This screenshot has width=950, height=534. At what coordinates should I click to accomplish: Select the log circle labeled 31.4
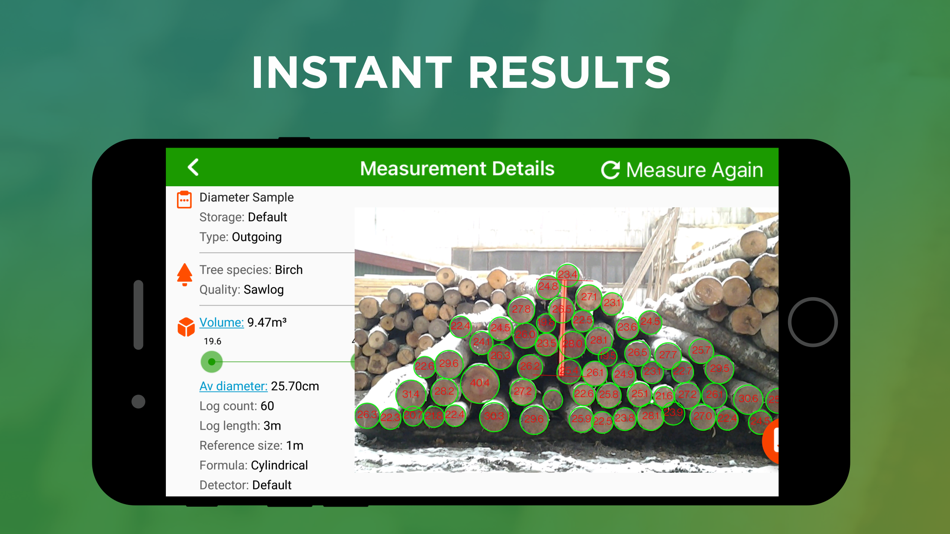pyautogui.click(x=411, y=394)
